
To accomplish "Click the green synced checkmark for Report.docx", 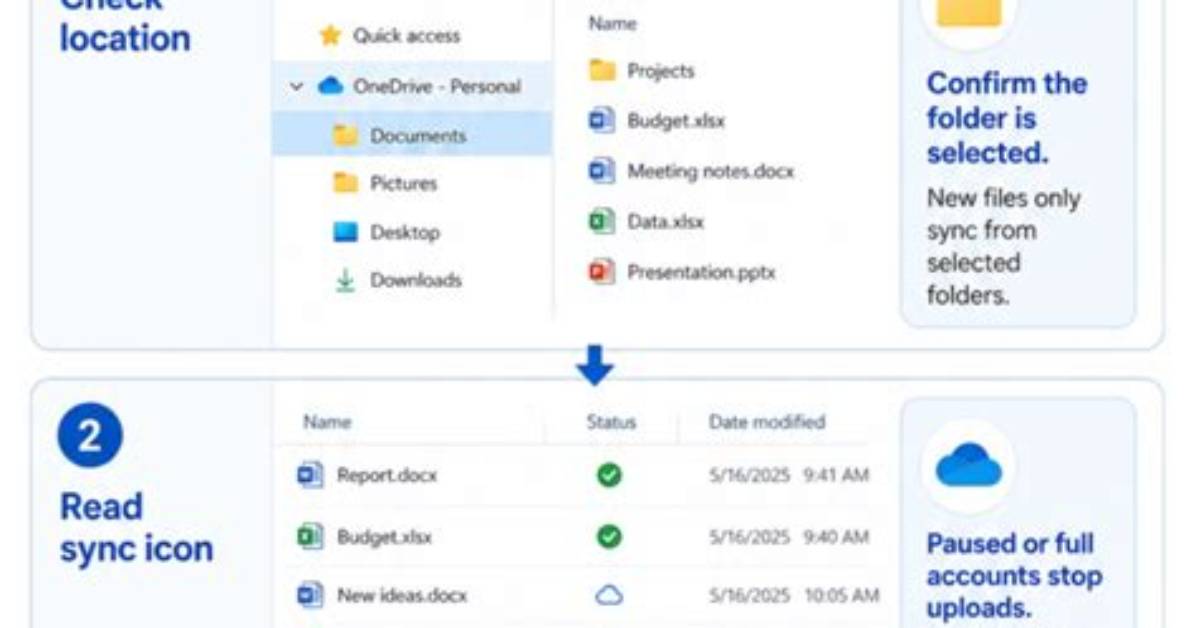I will tap(609, 475).
